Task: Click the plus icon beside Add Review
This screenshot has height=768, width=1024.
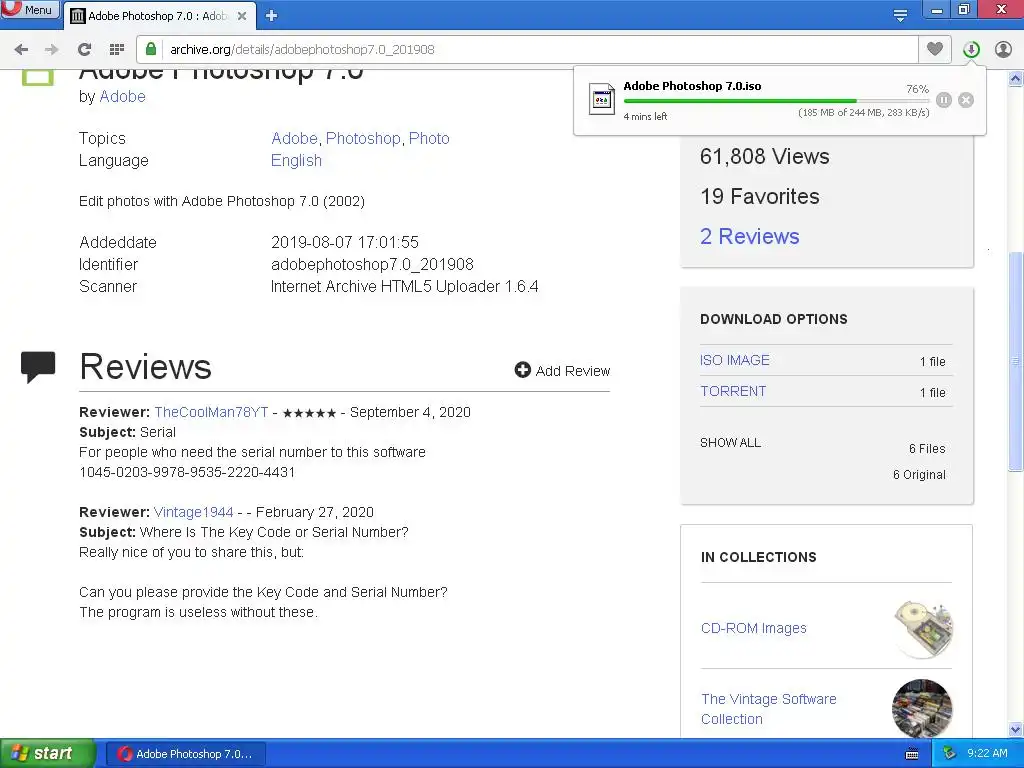Action: (522, 370)
